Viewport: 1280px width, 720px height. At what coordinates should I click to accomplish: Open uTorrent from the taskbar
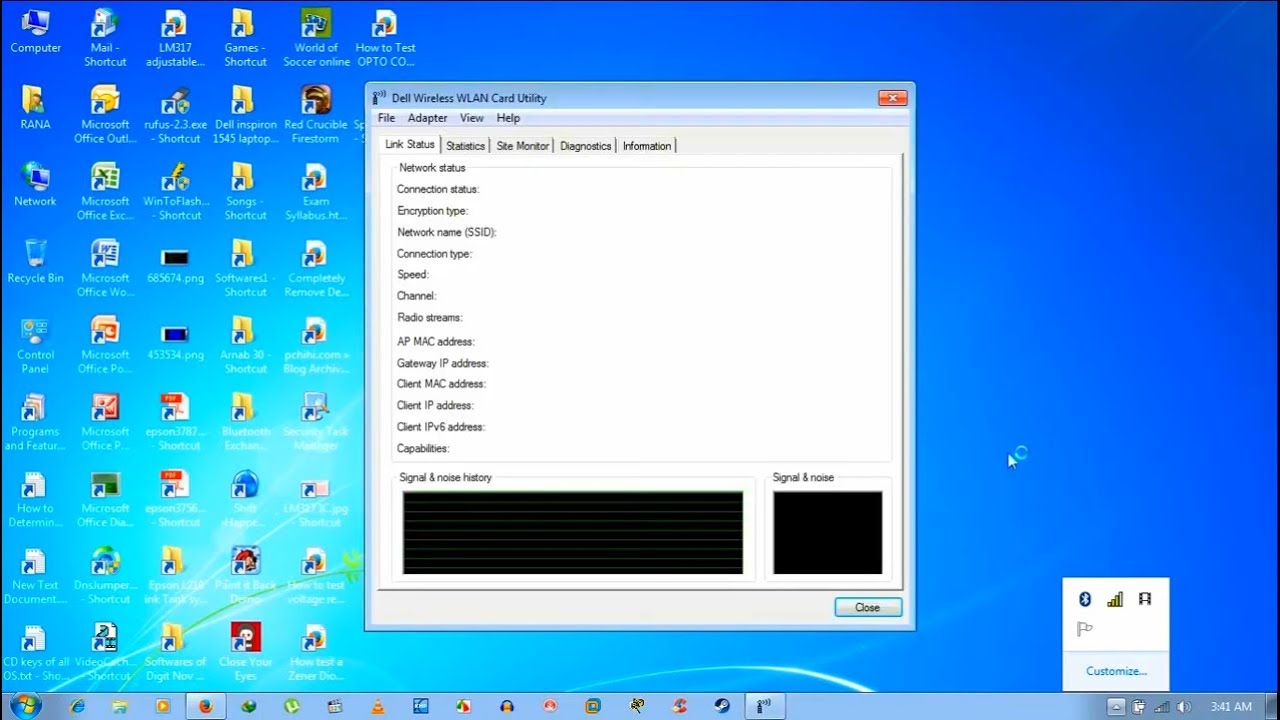point(292,706)
